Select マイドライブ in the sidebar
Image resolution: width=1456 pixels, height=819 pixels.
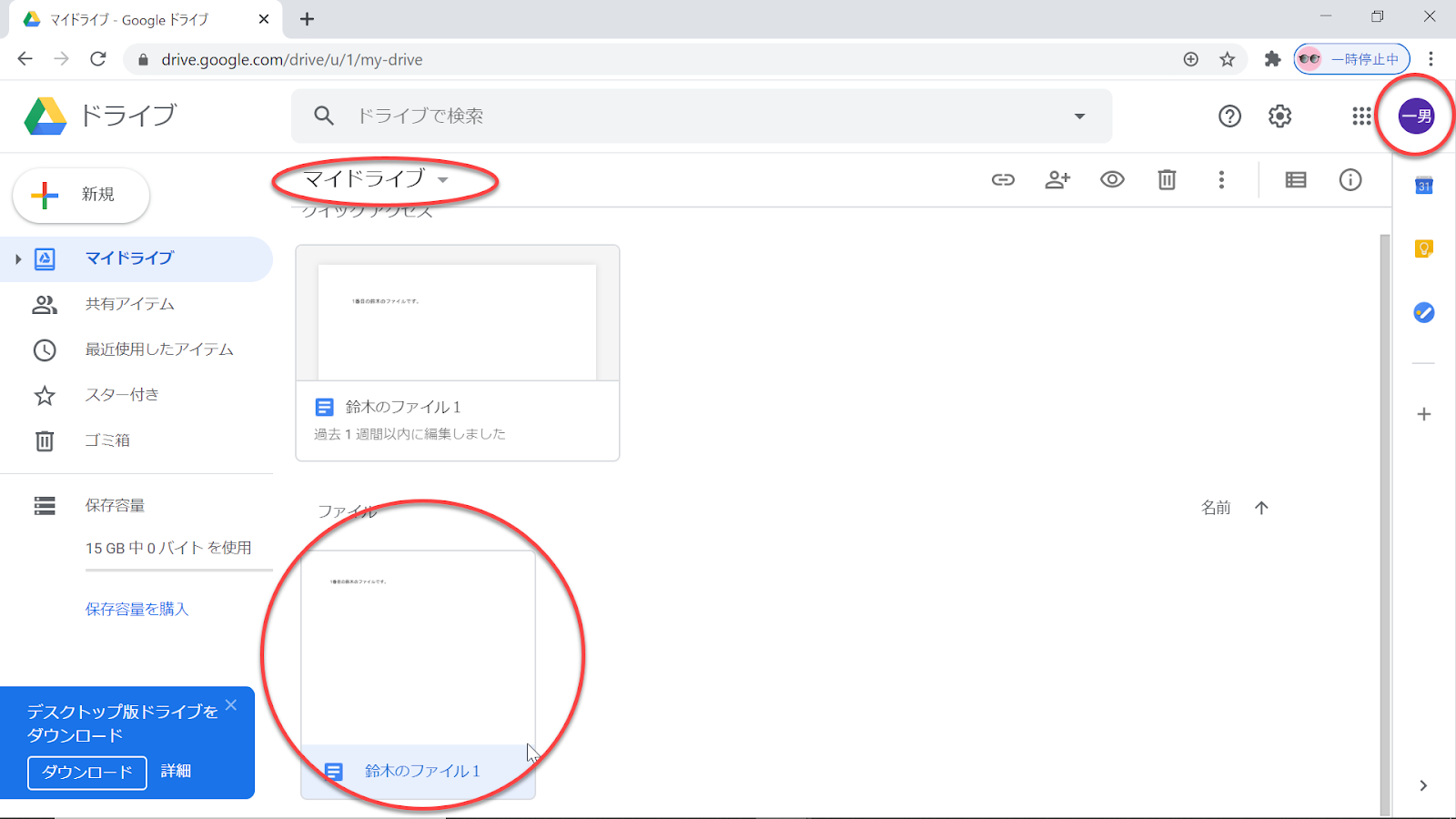click(136, 258)
